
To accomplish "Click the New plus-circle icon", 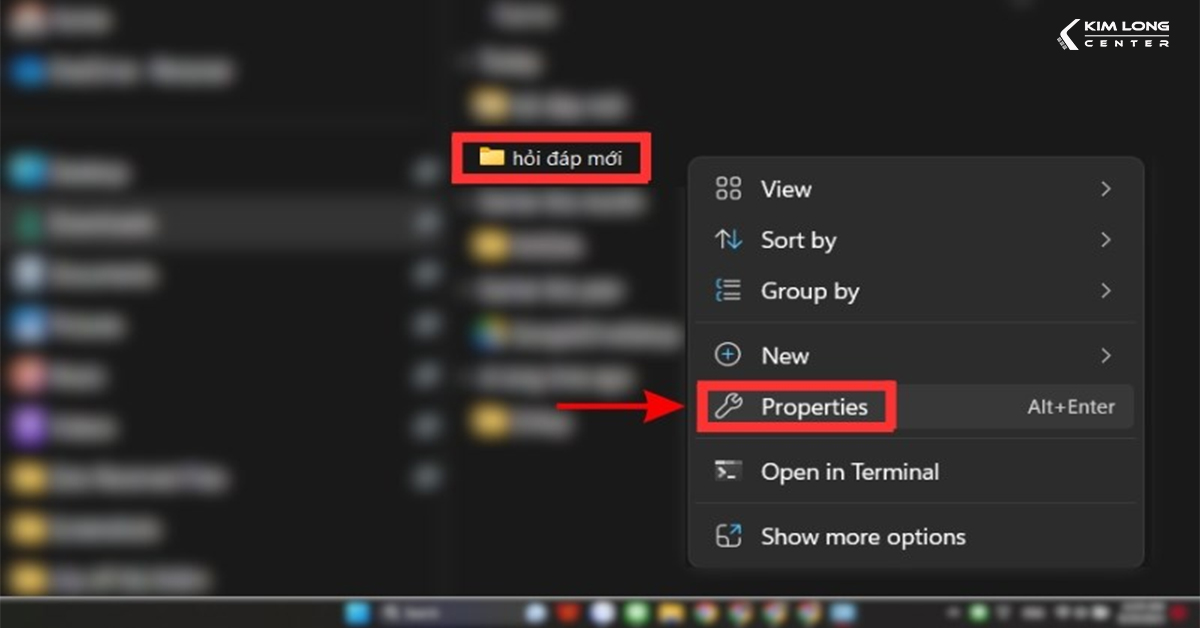I will tap(729, 355).
